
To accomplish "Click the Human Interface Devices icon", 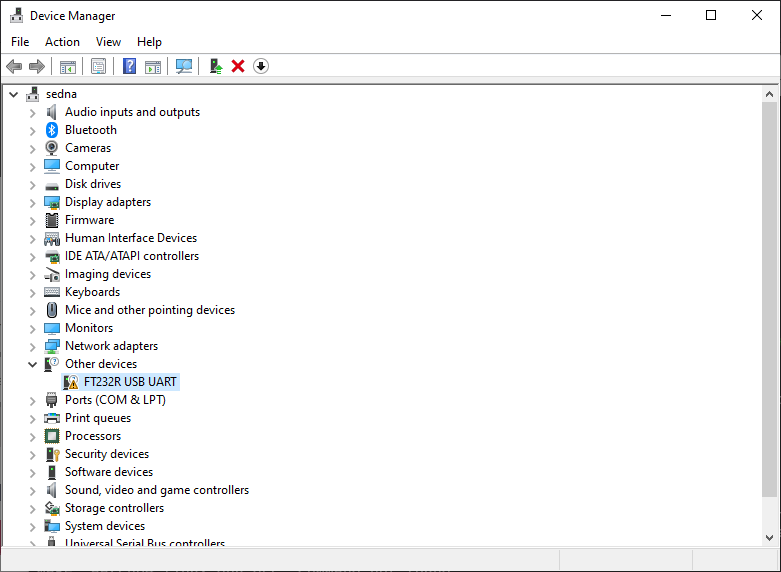I will pyautogui.click(x=52, y=239).
